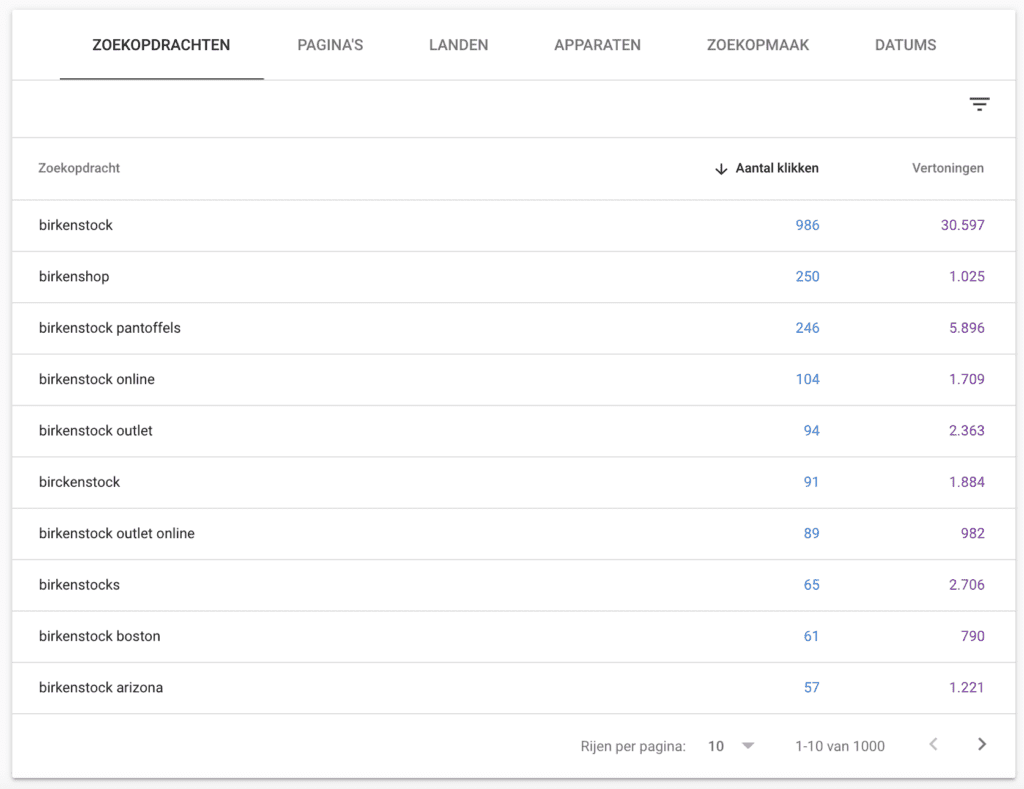
Task: Select the birkenshop query
Action: [74, 276]
